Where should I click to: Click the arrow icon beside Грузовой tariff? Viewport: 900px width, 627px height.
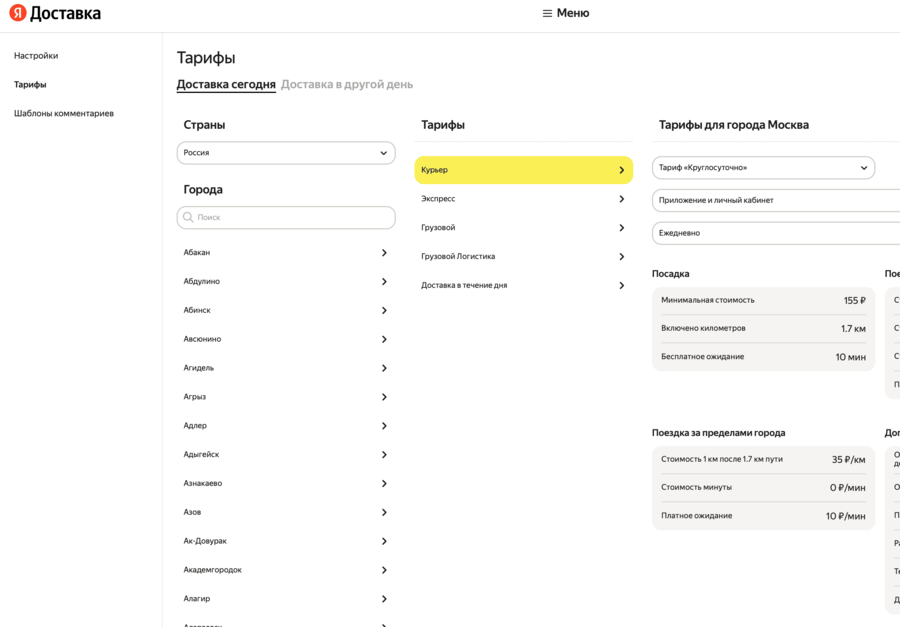click(x=621, y=228)
